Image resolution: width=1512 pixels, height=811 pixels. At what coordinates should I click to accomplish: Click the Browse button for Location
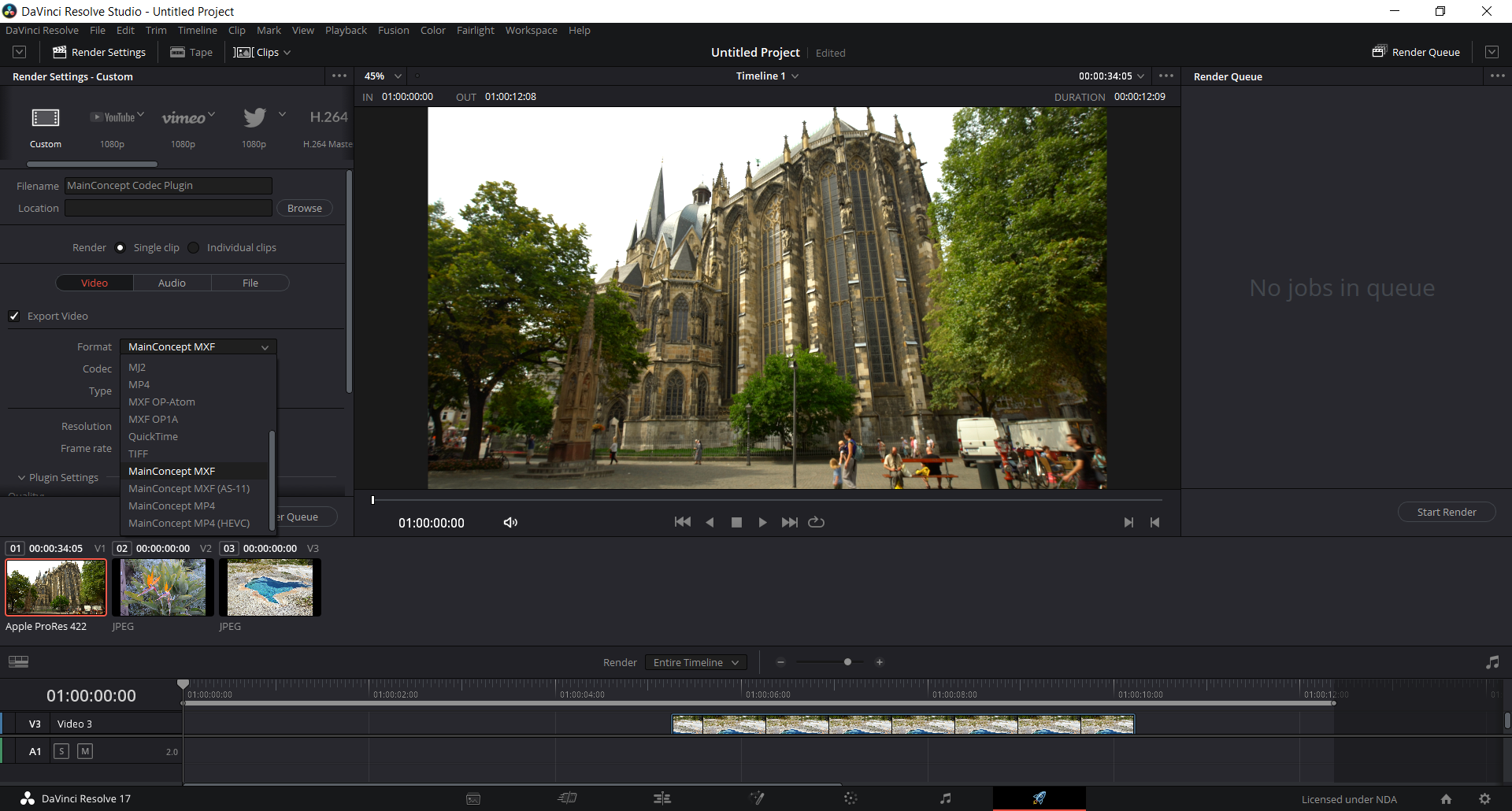[x=304, y=208]
